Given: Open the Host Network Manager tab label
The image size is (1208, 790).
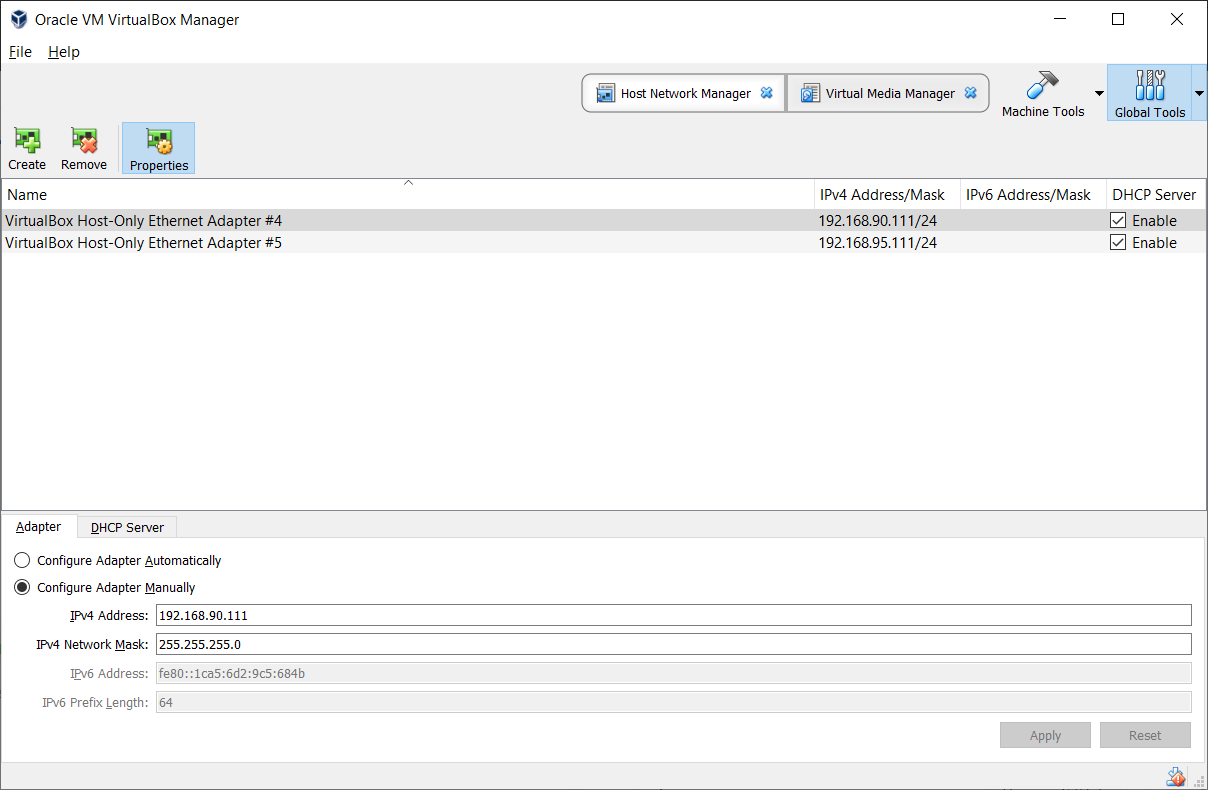Looking at the screenshot, I should [x=685, y=93].
